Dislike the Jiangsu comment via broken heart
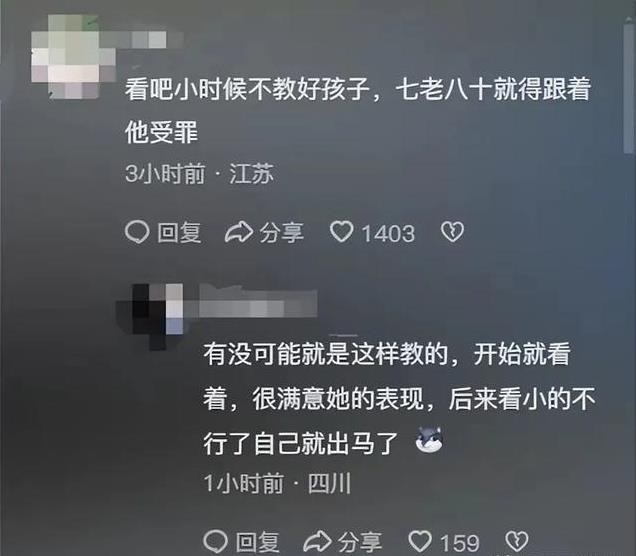This screenshot has width=636, height=556. [452, 232]
